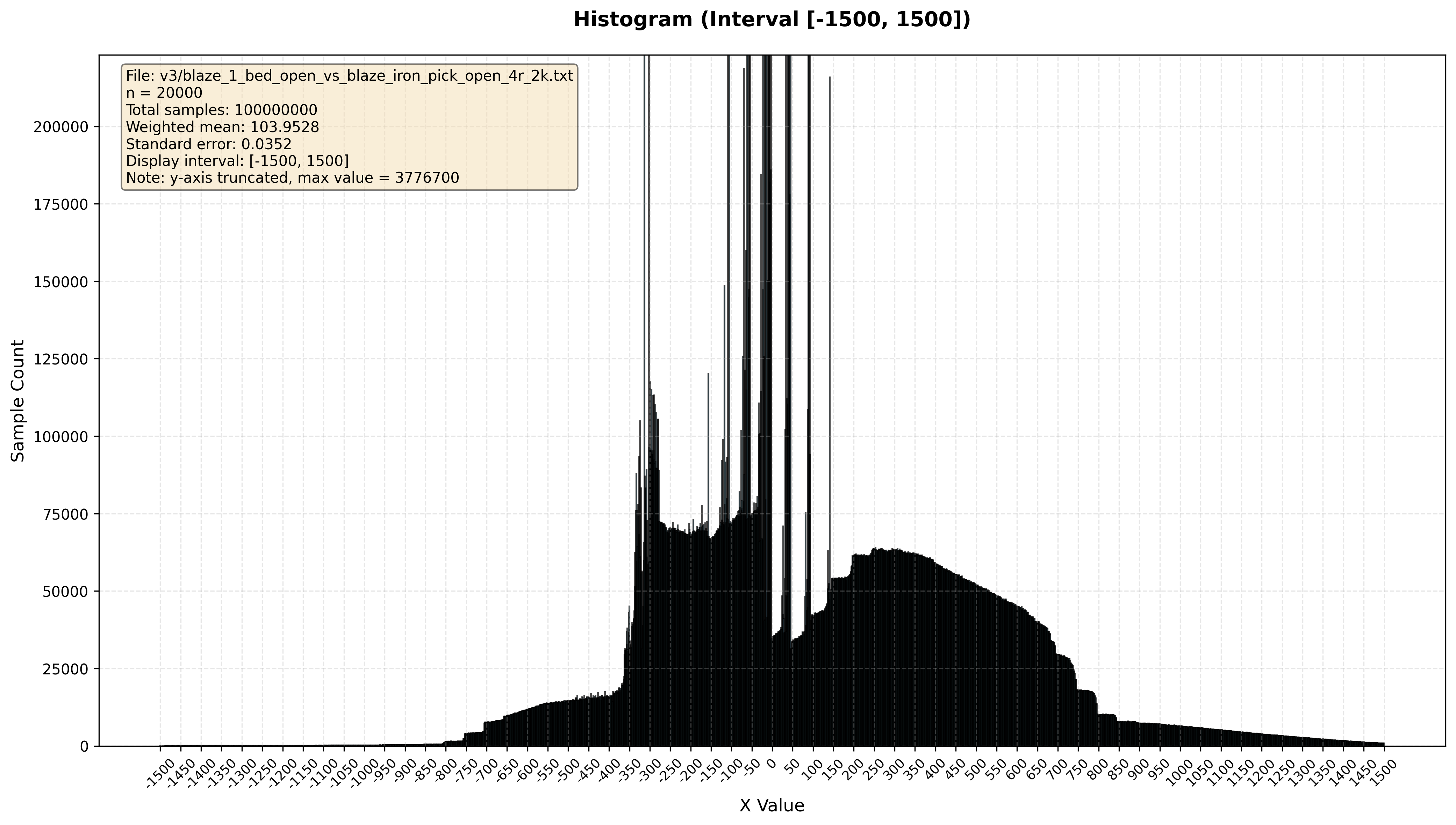This screenshot has width=1456, height=825.
Task: Click the file name line in info box
Action: [349, 76]
